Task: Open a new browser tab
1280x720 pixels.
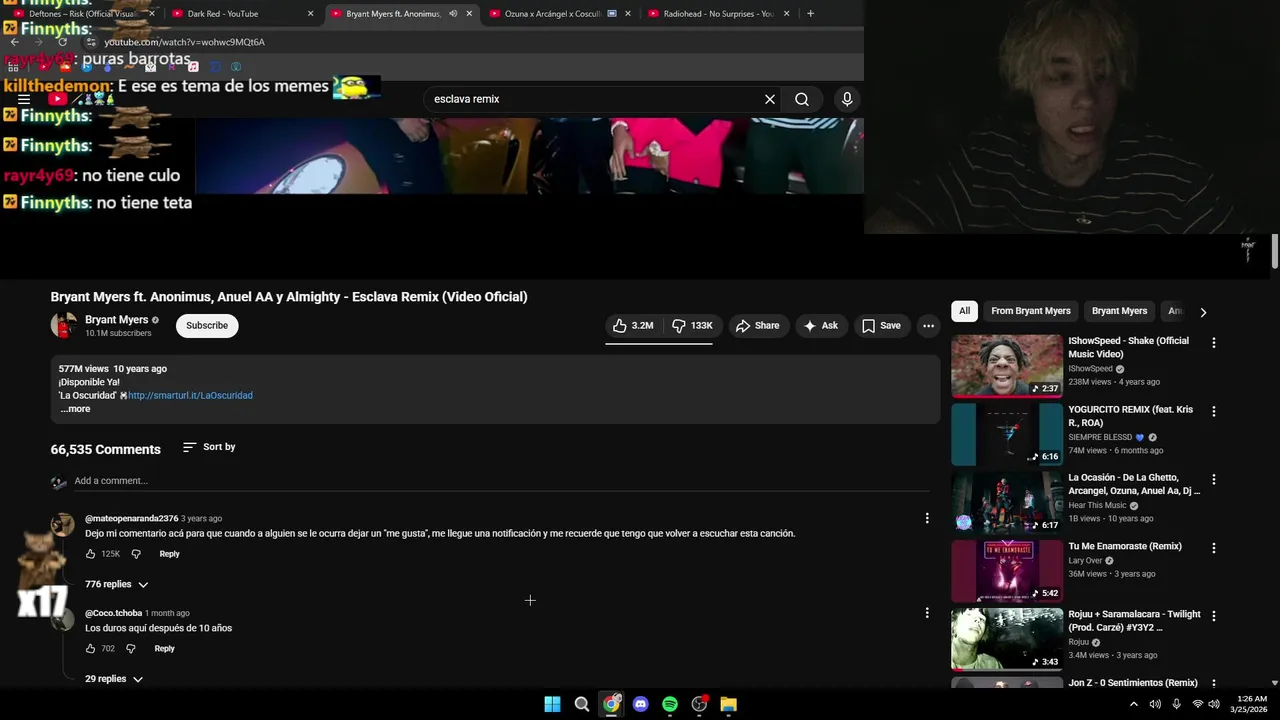Action: pyautogui.click(x=810, y=14)
